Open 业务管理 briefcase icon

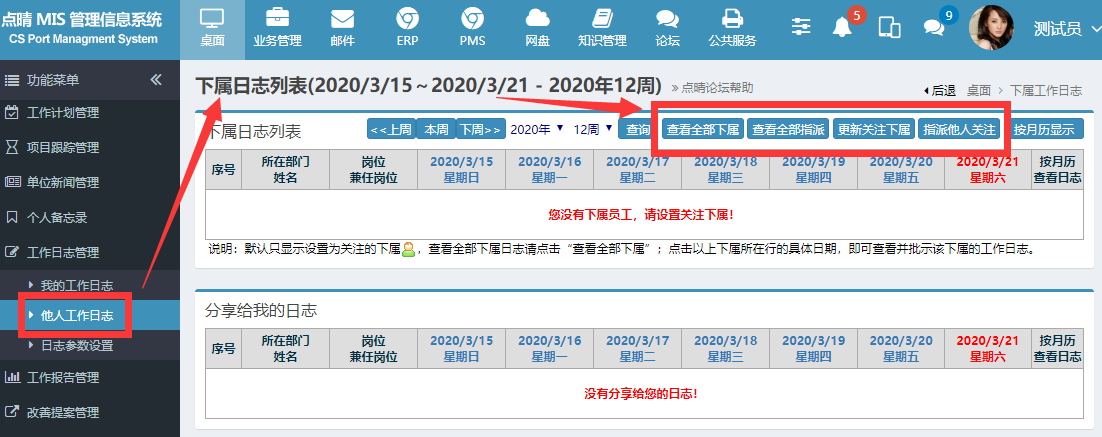click(277, 19)
